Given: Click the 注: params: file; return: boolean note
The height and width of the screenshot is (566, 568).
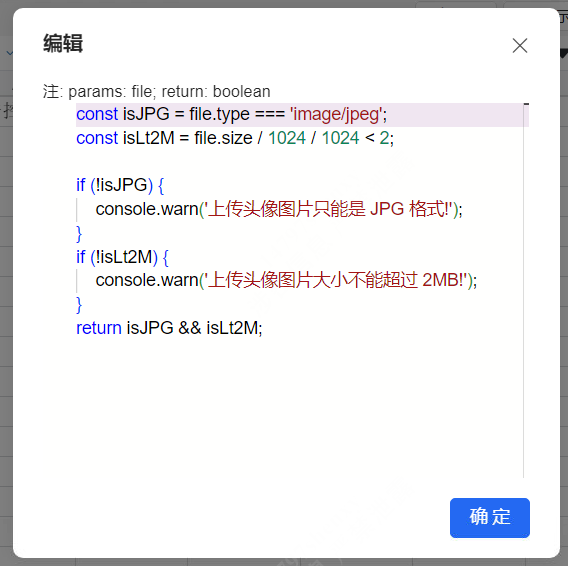Looking at the screenshot, I should click(x=156, y=91).
